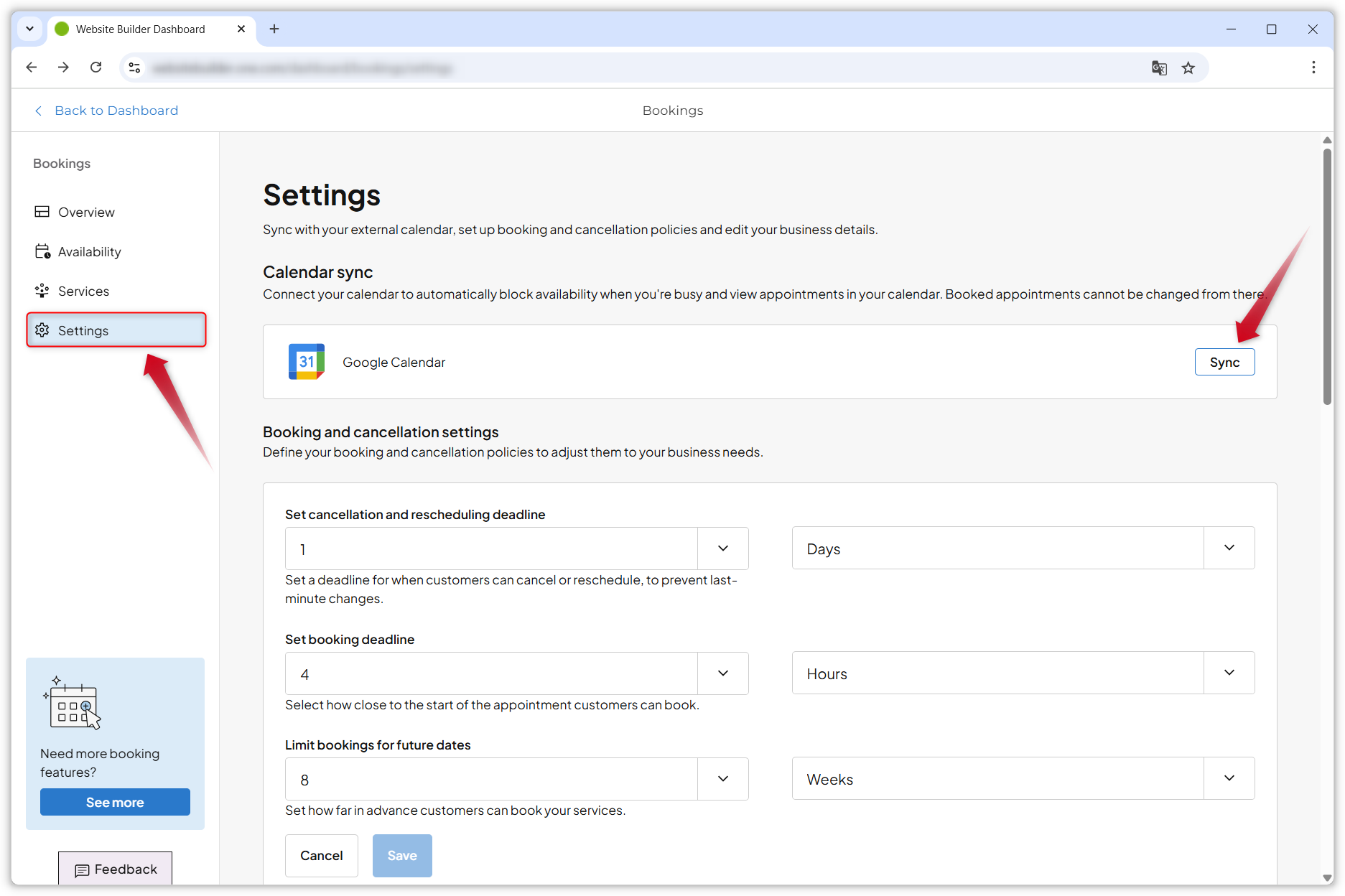Click the Google Calendar icon
The height and width of the screenshot is (896, 1345).
(306, 362)
